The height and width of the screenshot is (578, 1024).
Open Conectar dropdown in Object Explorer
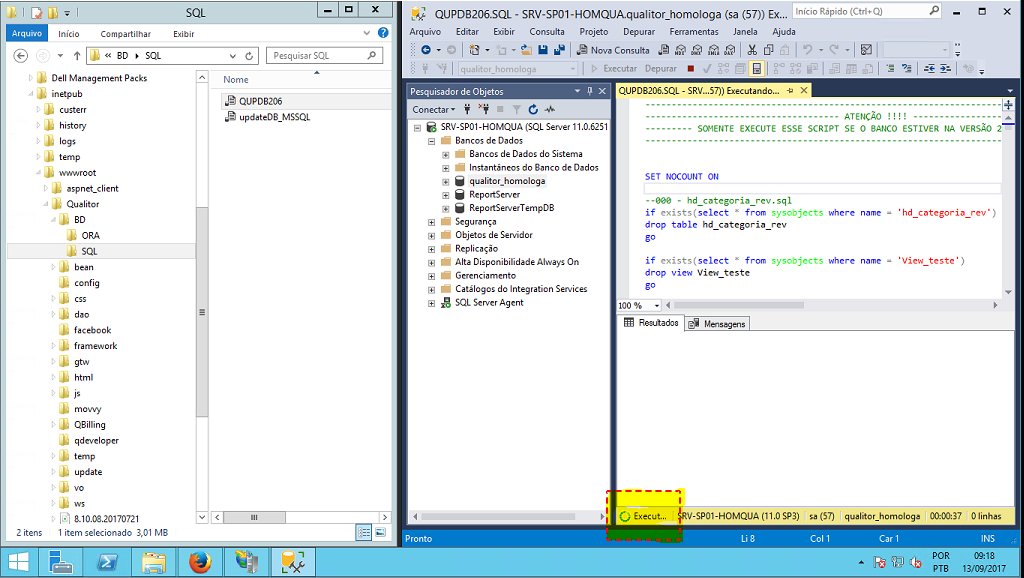(x=434, y=109)
